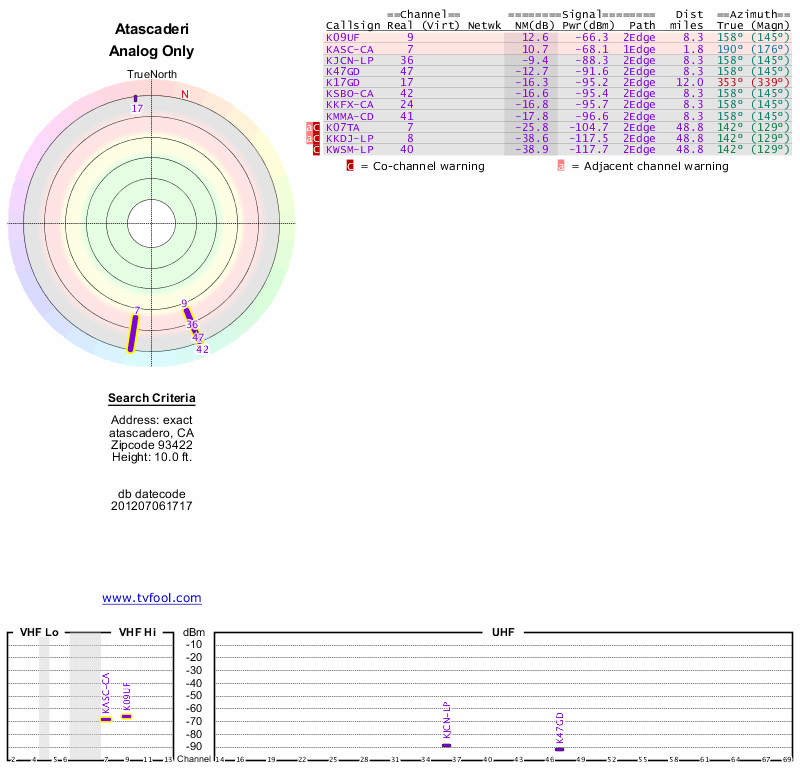Click the red N magnetic north marker
800x768 pixels.
184,95
